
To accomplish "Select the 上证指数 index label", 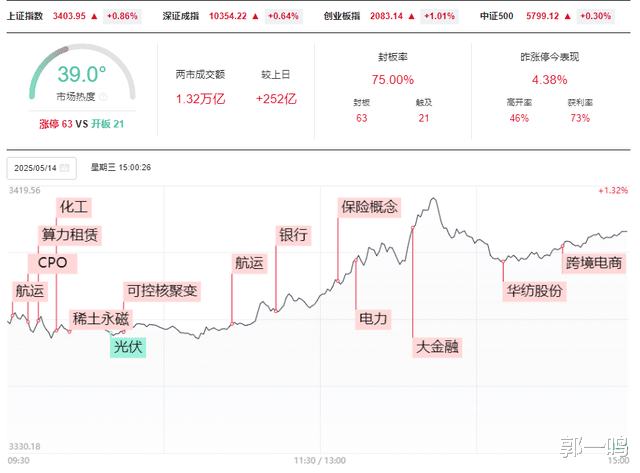I will (x=26, y=17).
